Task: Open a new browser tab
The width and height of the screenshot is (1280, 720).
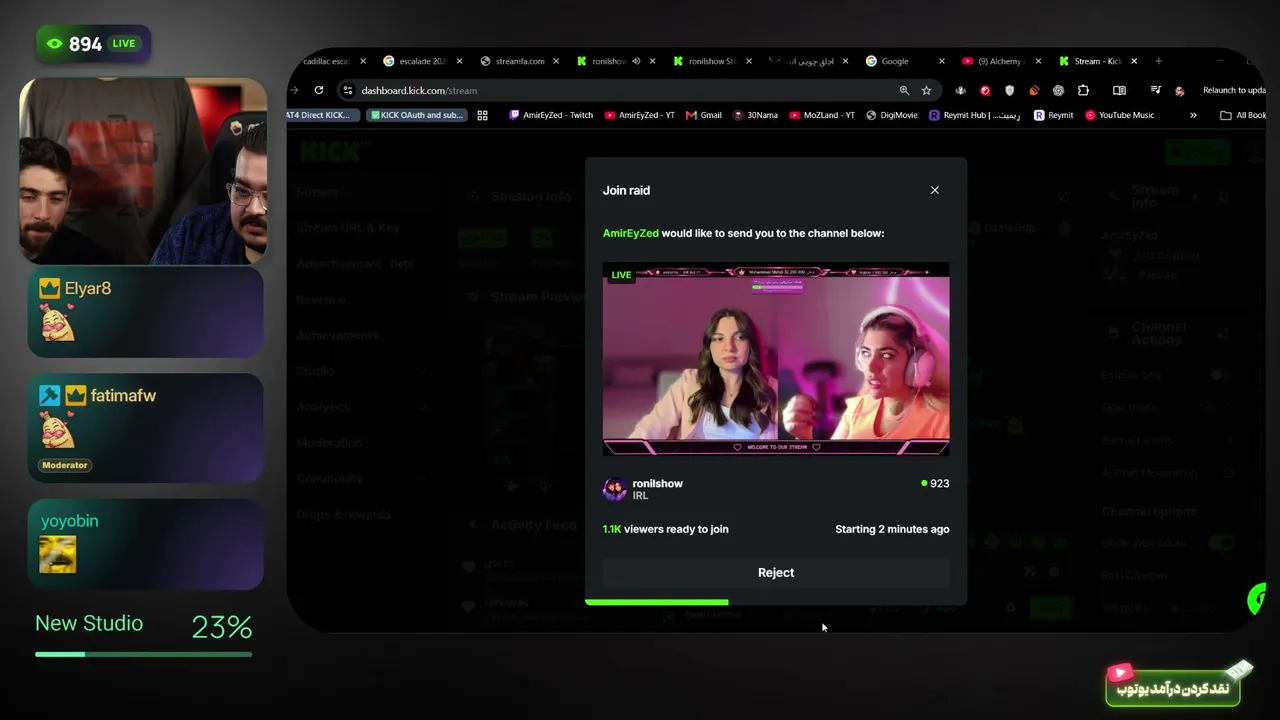Action: [x=1158, y=61]
